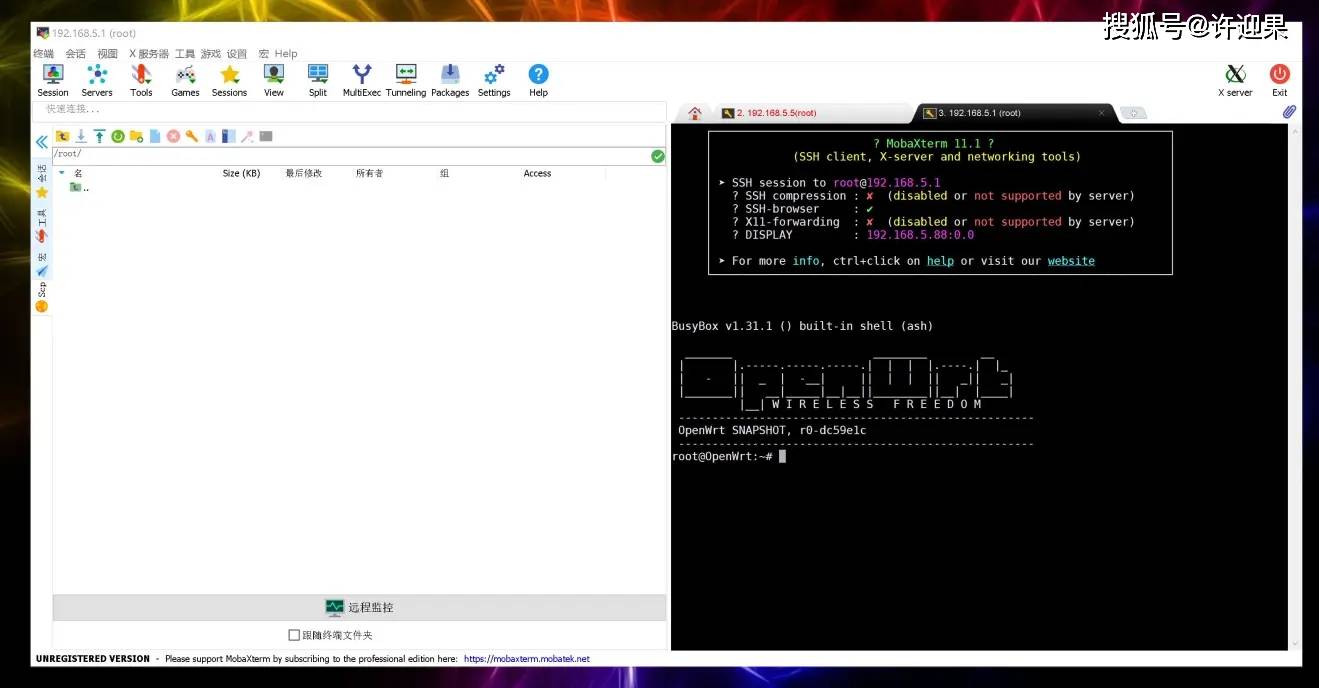The width and height of the screenshot is (1319, 688).
Task: Click the blue panel icon in SFTP toolbar
Action: pyautogui.click(x=228, y=136)
